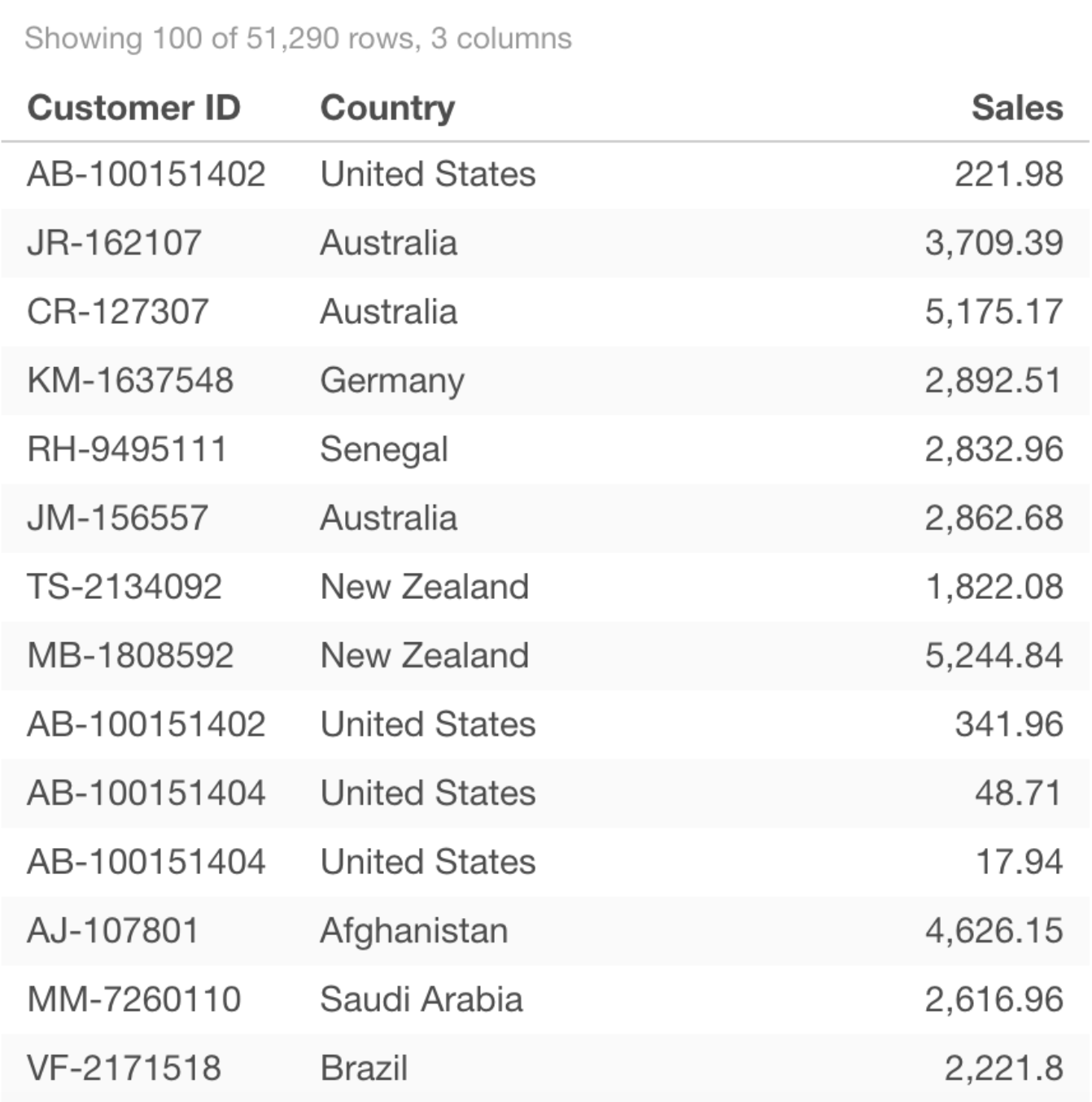Click sales value 48.71

point(1019,793)
